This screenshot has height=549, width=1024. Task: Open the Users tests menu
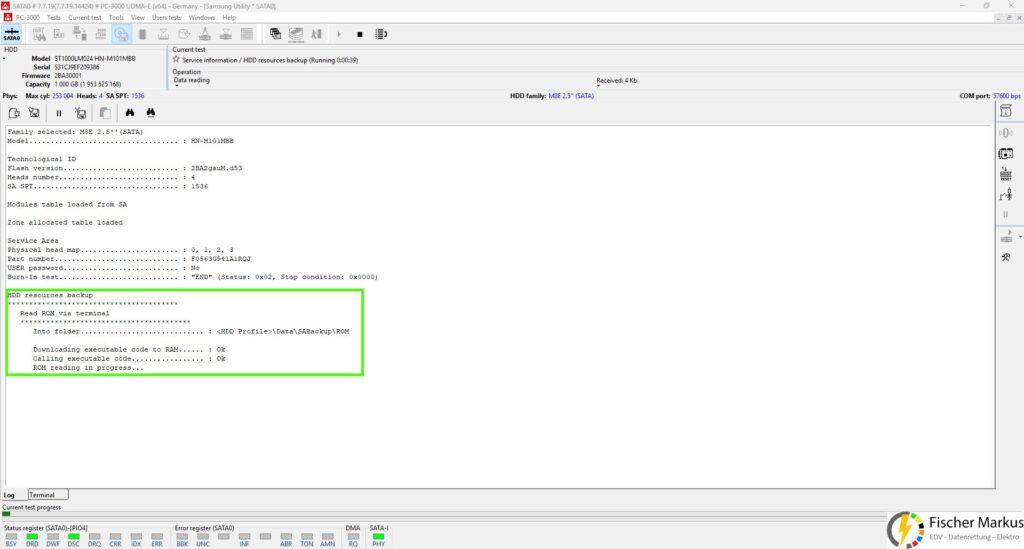[x=167, y=18]
